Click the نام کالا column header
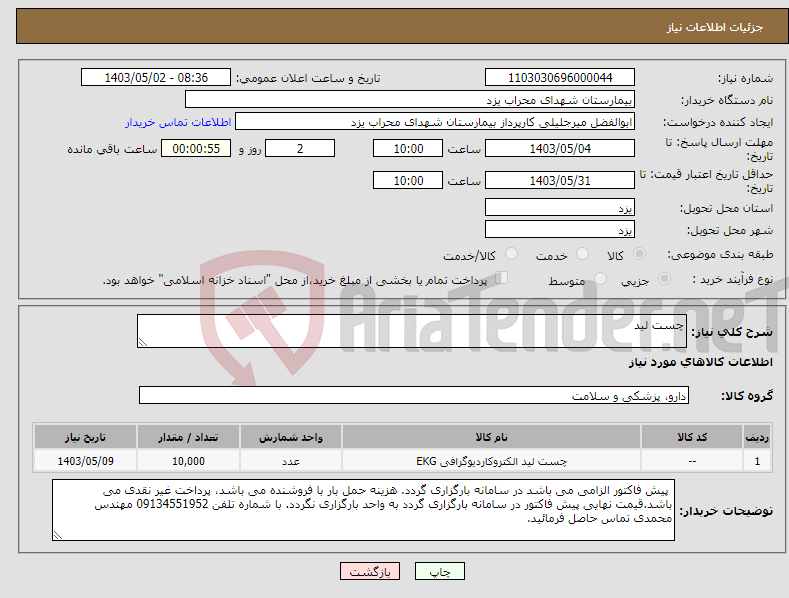This screenshot has width=789, height=598. click(x=491, y=437)
